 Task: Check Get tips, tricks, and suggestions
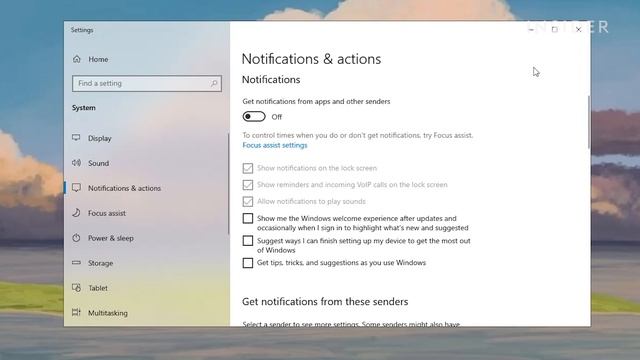(248, 263)
